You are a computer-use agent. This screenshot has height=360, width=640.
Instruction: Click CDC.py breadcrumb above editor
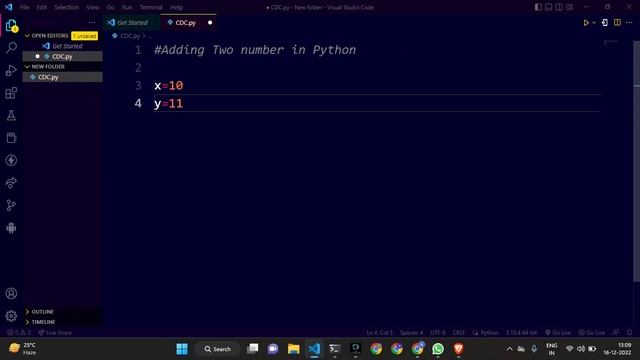point(129,36)
